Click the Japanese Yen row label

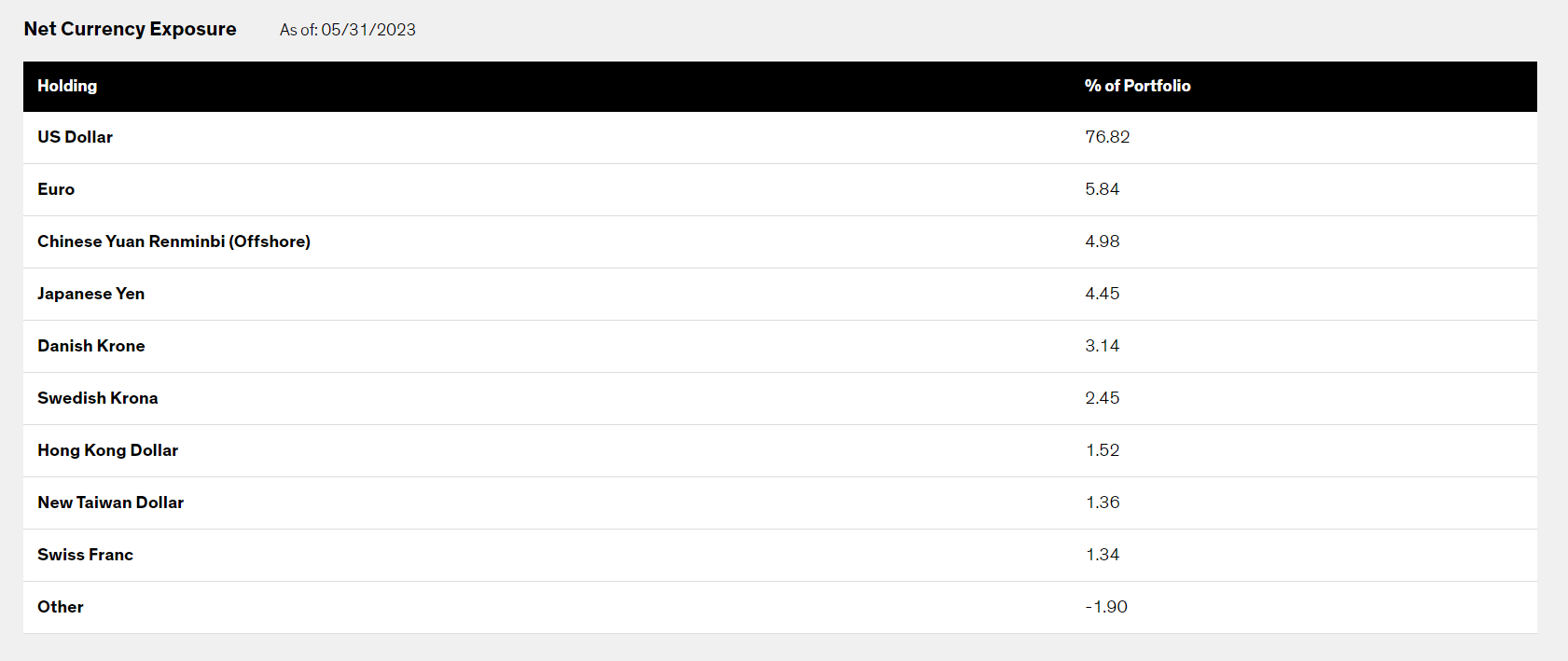[x=90, y=294]
